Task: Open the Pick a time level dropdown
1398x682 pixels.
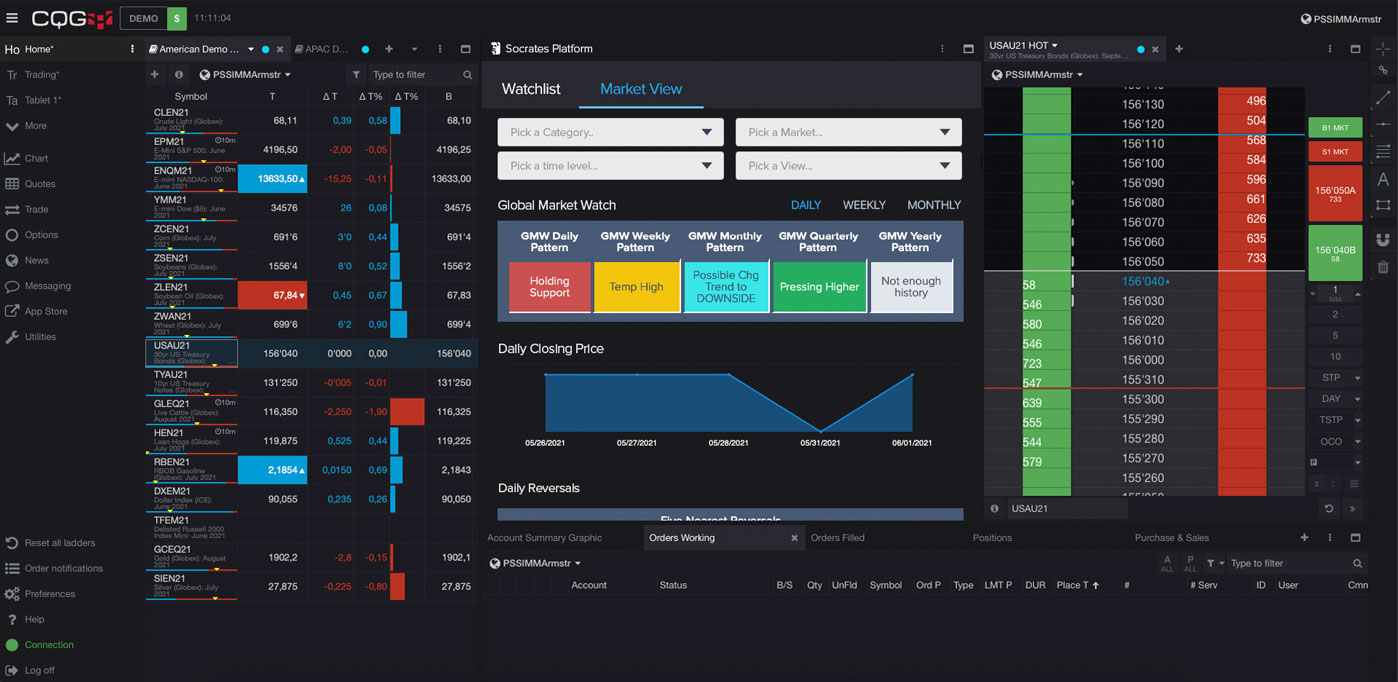Action: click(x=610, y=166)
